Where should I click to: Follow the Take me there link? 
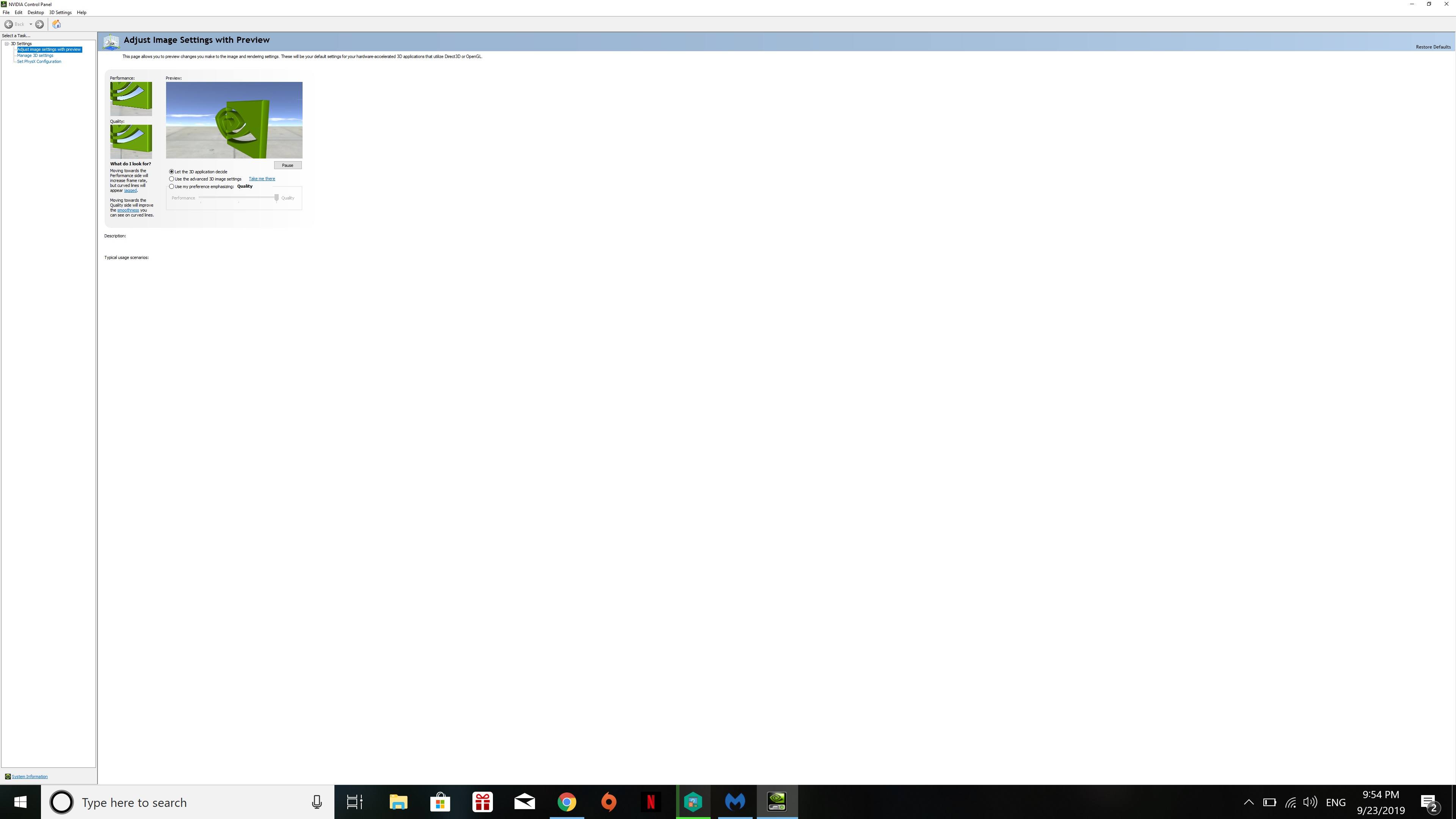coord(262,179)
